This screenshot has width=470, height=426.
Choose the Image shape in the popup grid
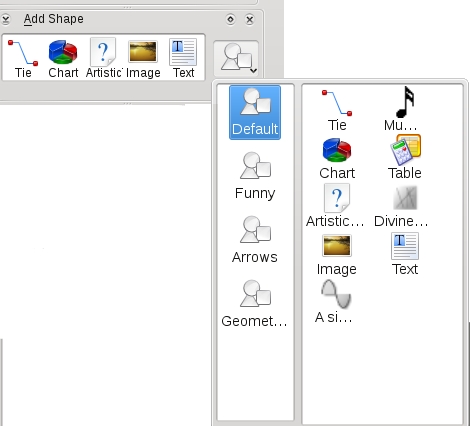pos(337,255)
